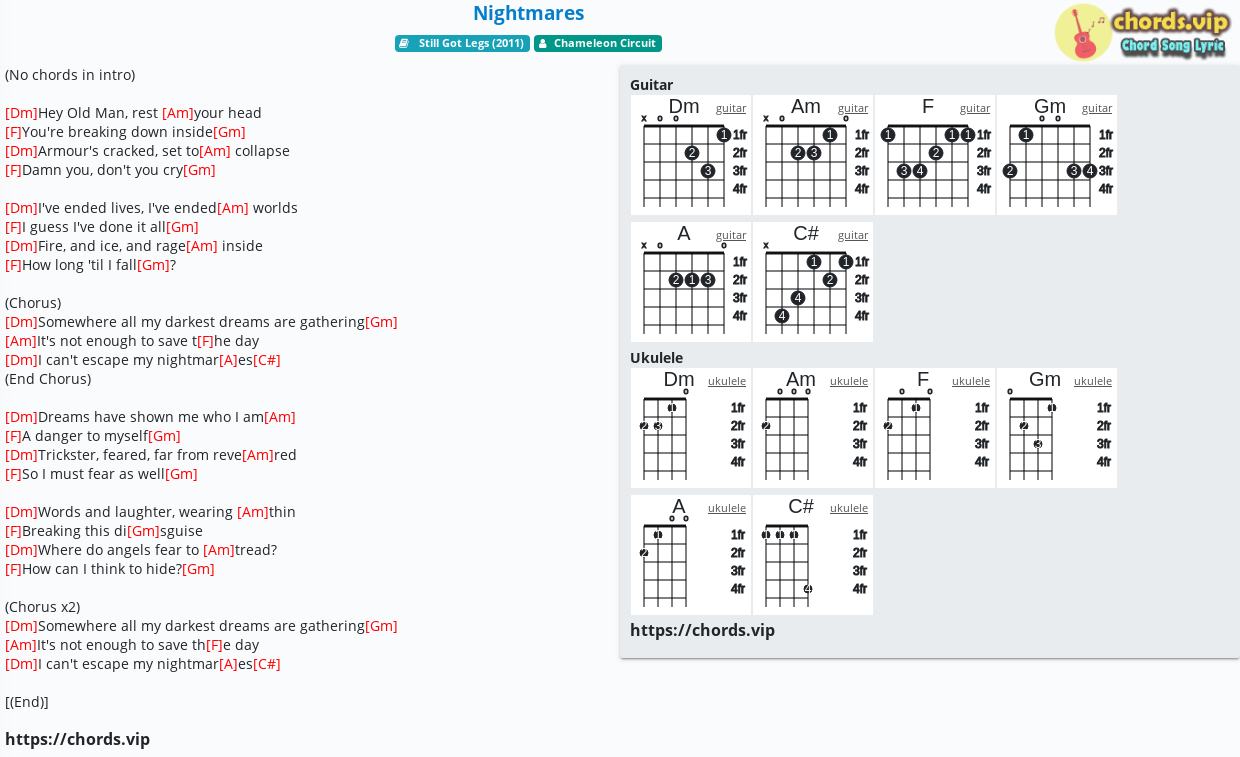
Task: Click the album book icon in the Still Got Legs tag
Action: click(404, 44)
